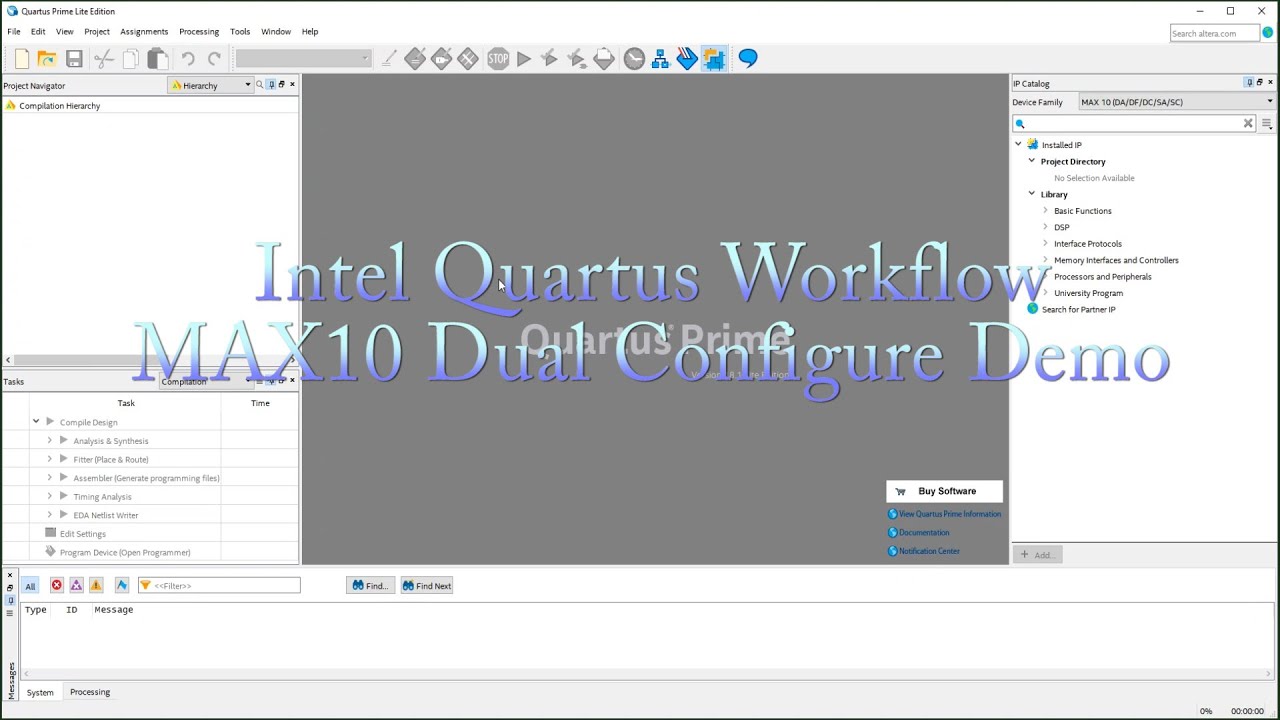The image size is (1280, 720).
Task: Click the blue speech bubble help icon
Action: tap(747, 59)
